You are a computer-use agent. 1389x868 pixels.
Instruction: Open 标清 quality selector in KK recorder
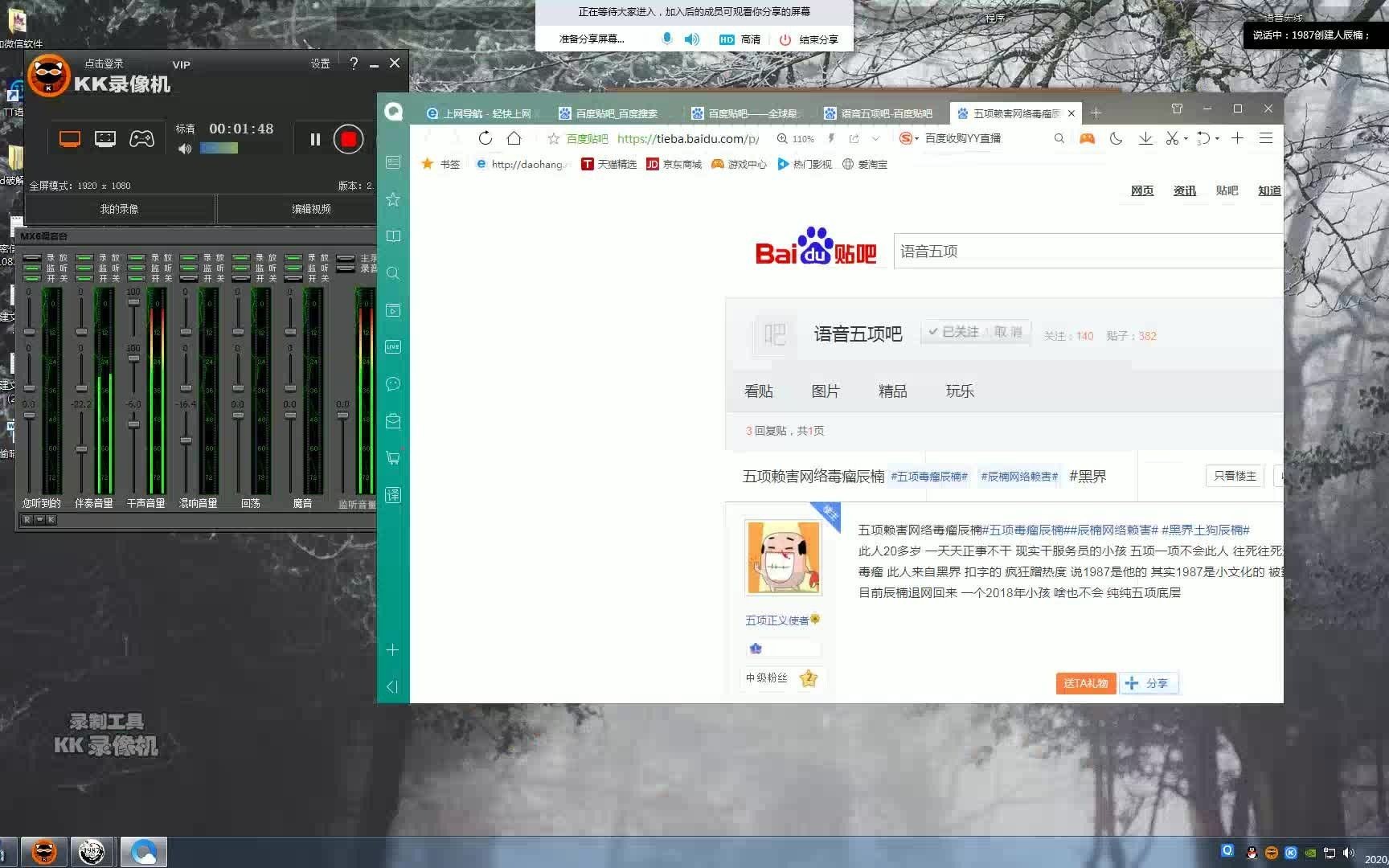pos(186,129)
